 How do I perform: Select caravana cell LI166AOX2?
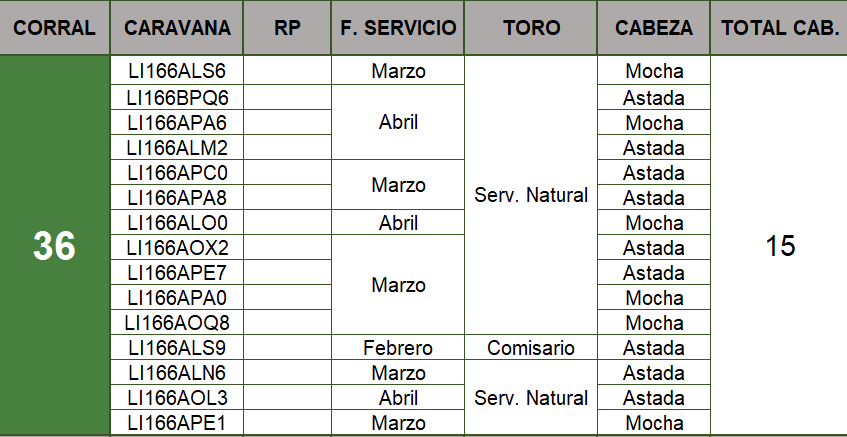[177, 247]
